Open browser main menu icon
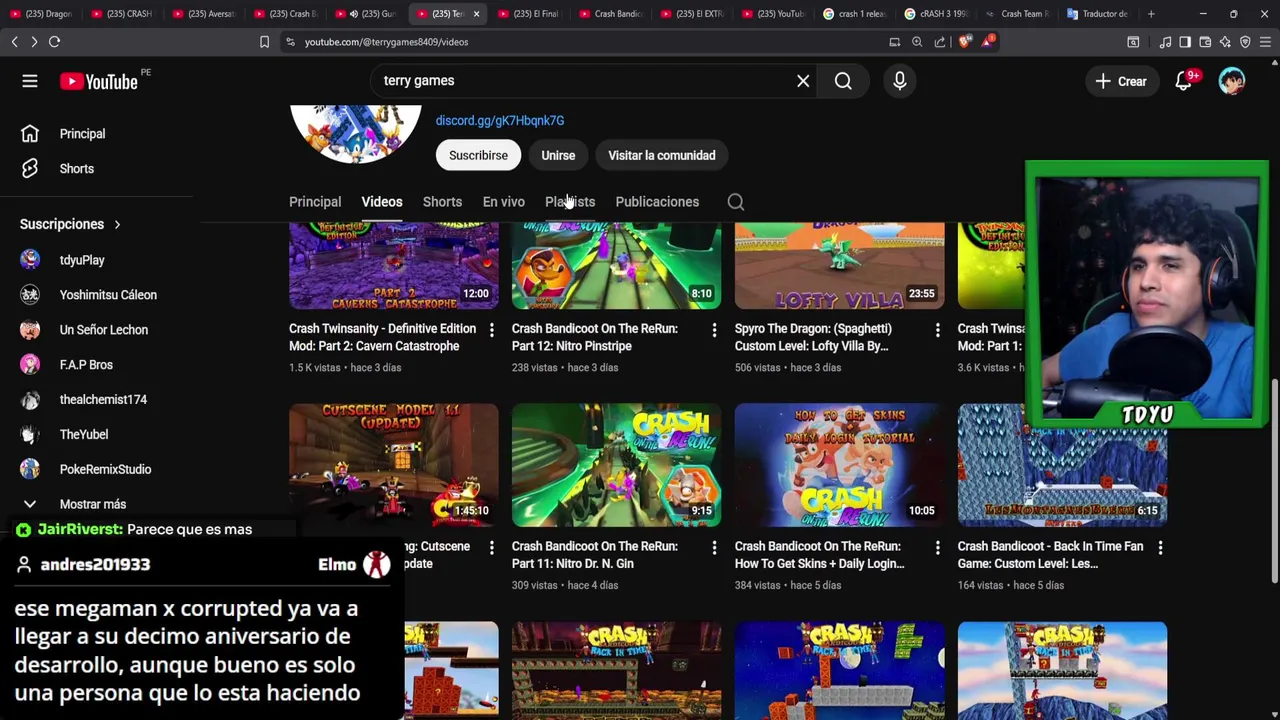1280x720 pixels. pos(1265,42)
